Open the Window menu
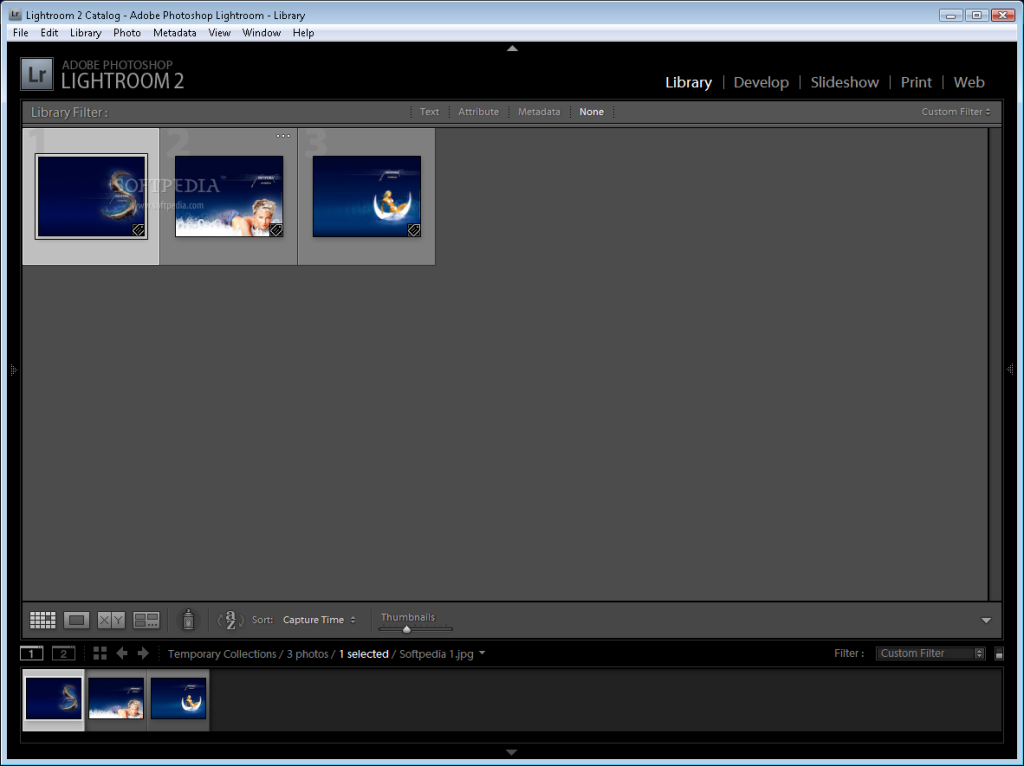The width and height of the screenshot is (1024, 766). coord(261,33)
